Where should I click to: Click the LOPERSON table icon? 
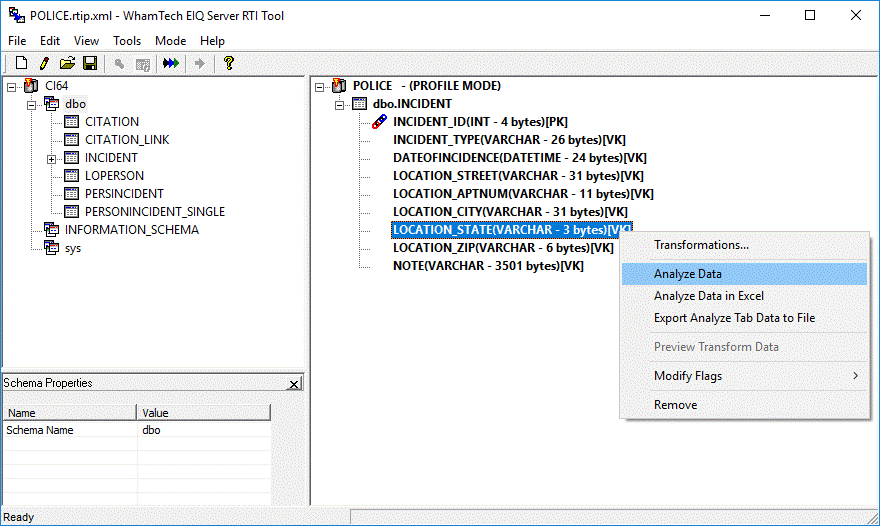(x=72, y=176)
